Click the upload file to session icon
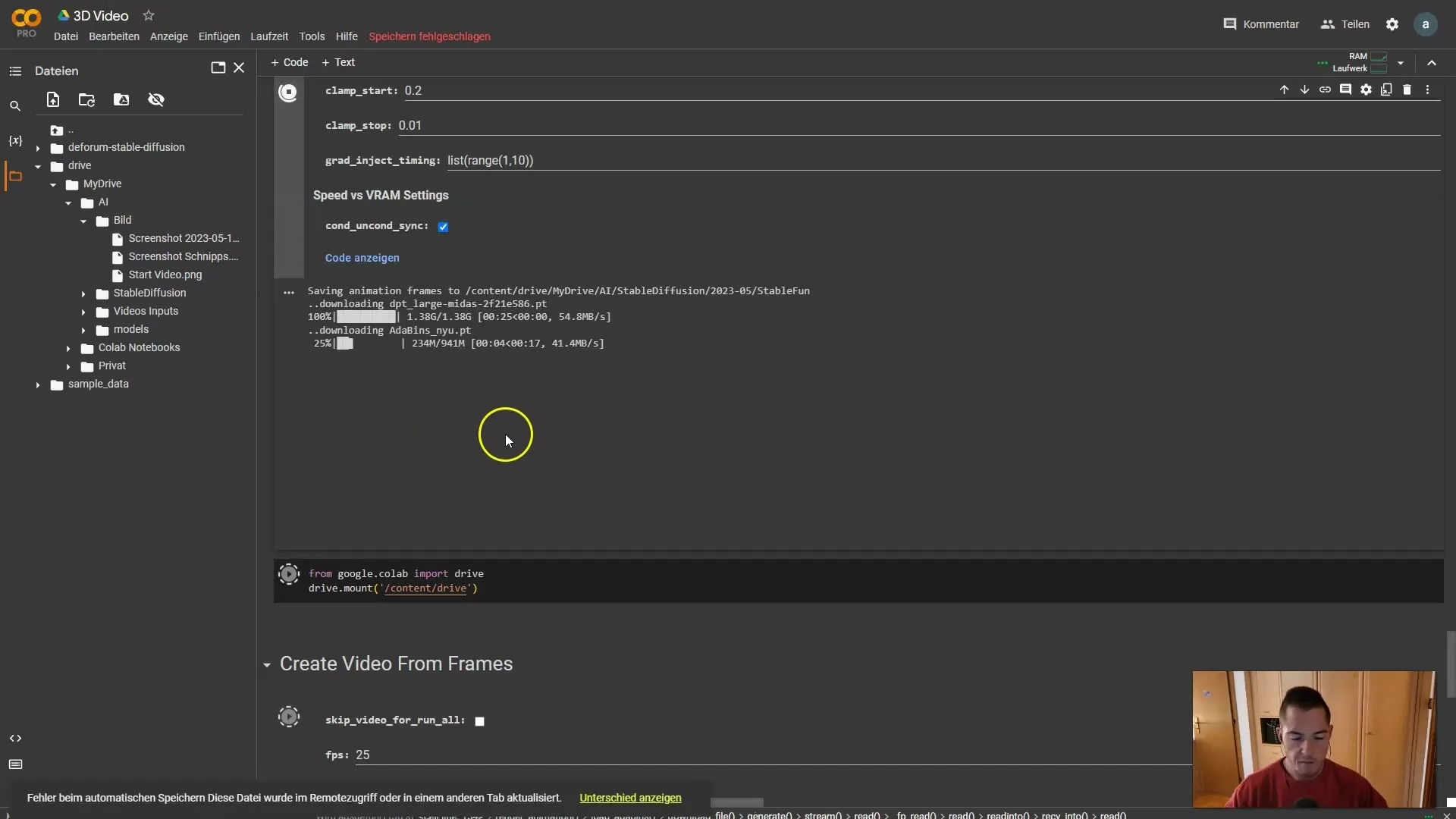 pos(53,99)
